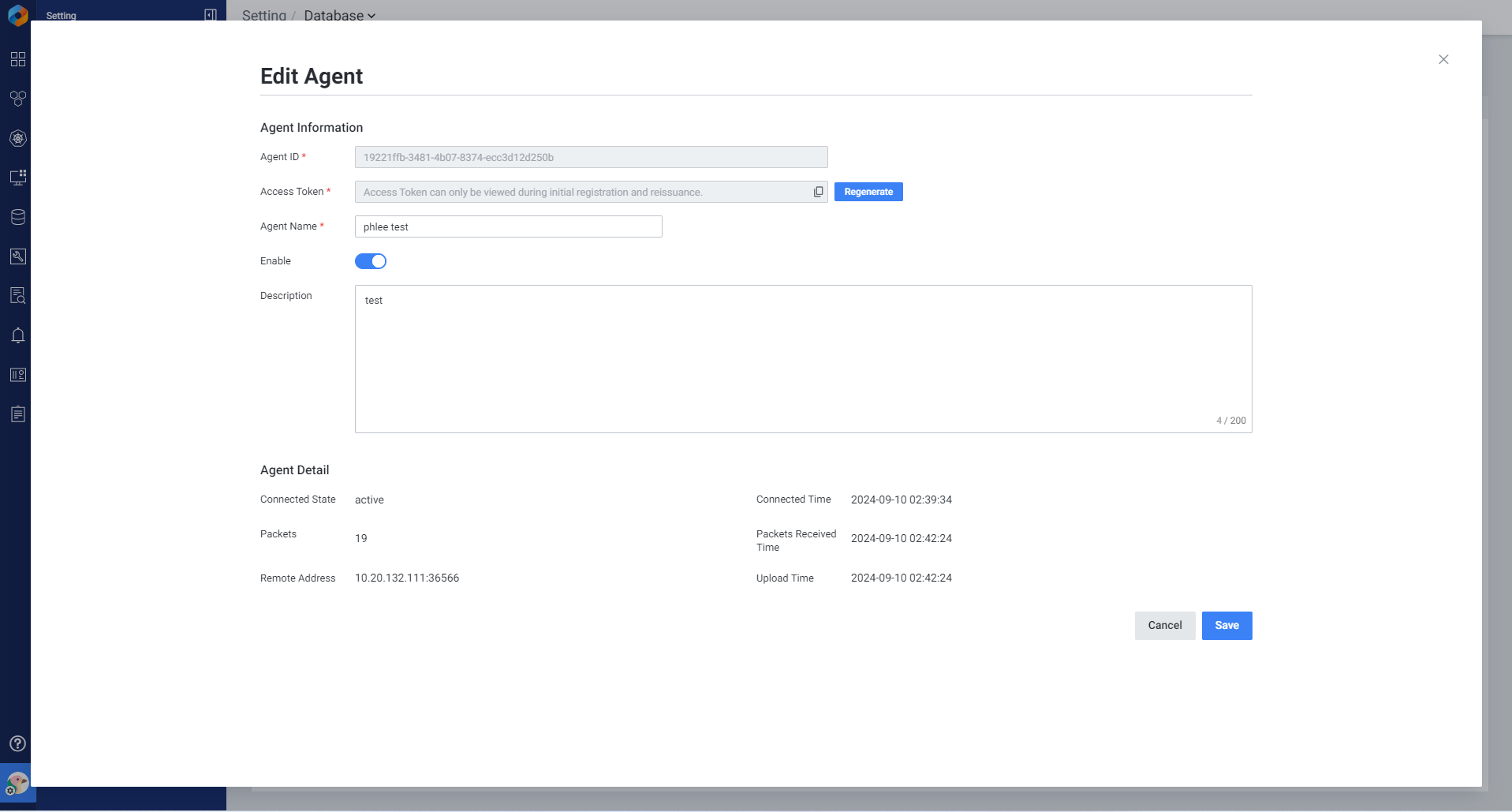Toggle the Enable switch off
Viewport: 1512px width, 812px height.
click(x=371, y=261)
